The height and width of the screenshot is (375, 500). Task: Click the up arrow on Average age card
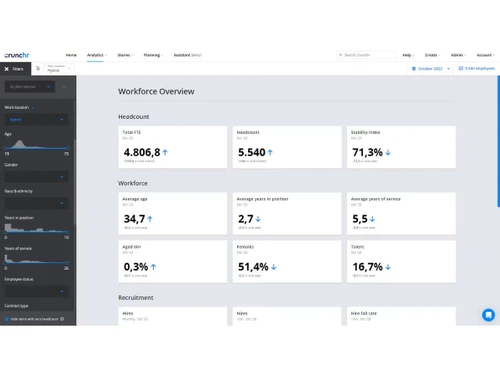[150, 219]
